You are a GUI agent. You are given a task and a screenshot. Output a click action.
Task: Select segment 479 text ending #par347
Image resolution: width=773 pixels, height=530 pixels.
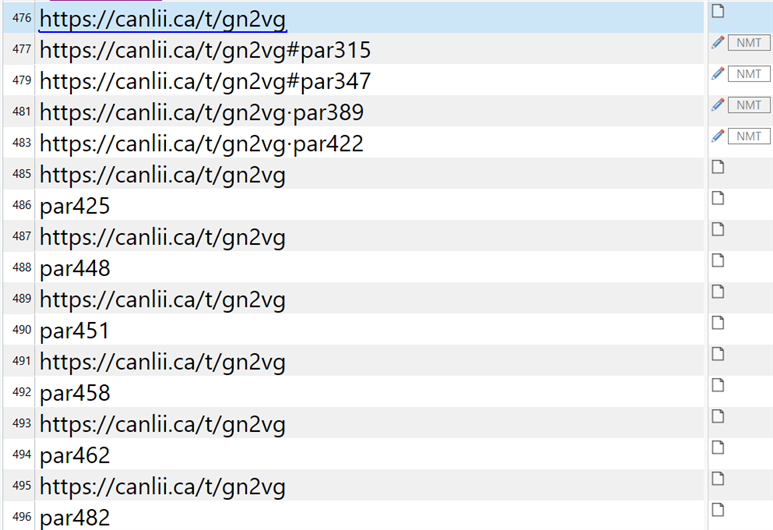click(x=205, y=82)
